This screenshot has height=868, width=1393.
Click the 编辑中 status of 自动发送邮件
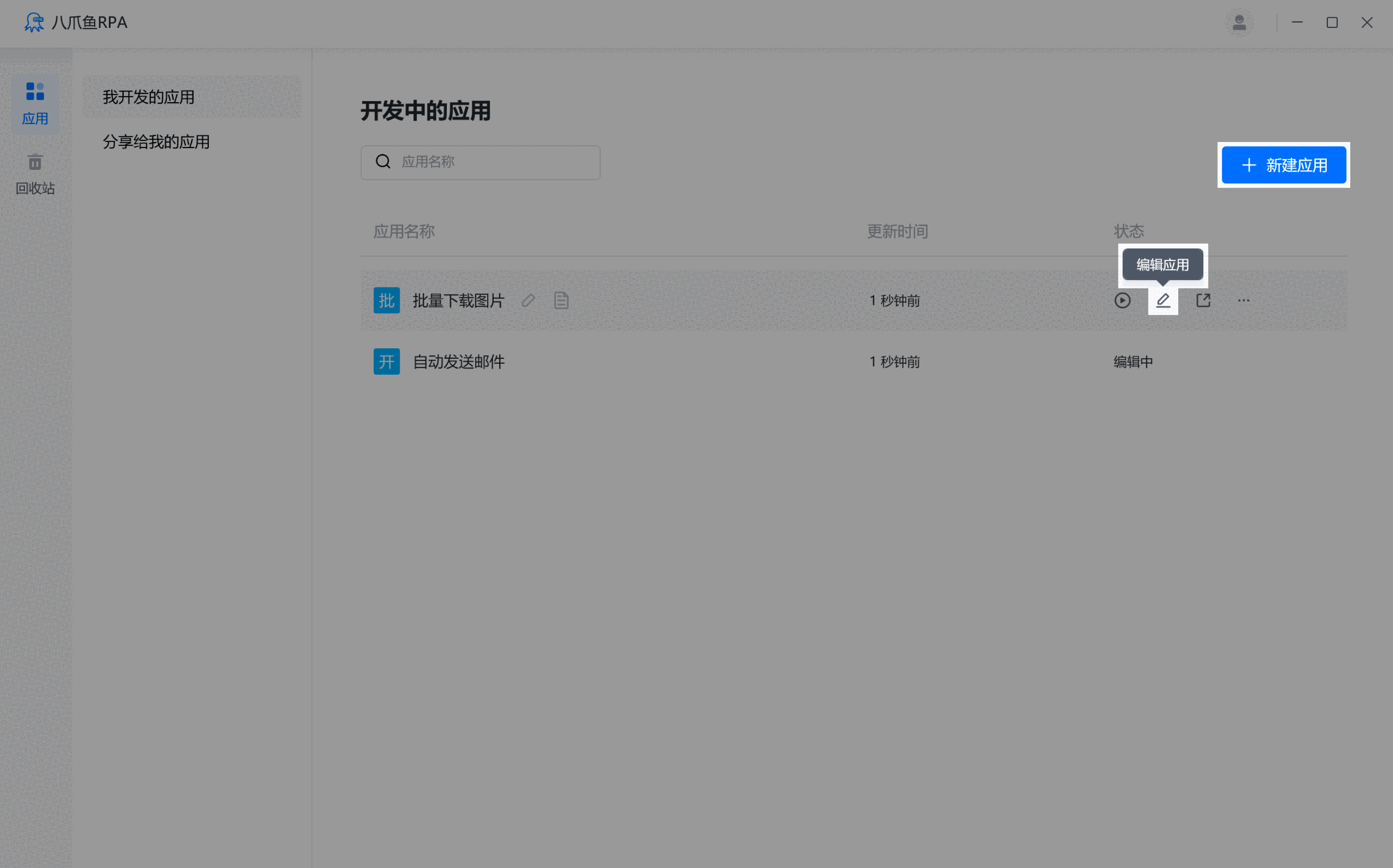coord(1132,362)
